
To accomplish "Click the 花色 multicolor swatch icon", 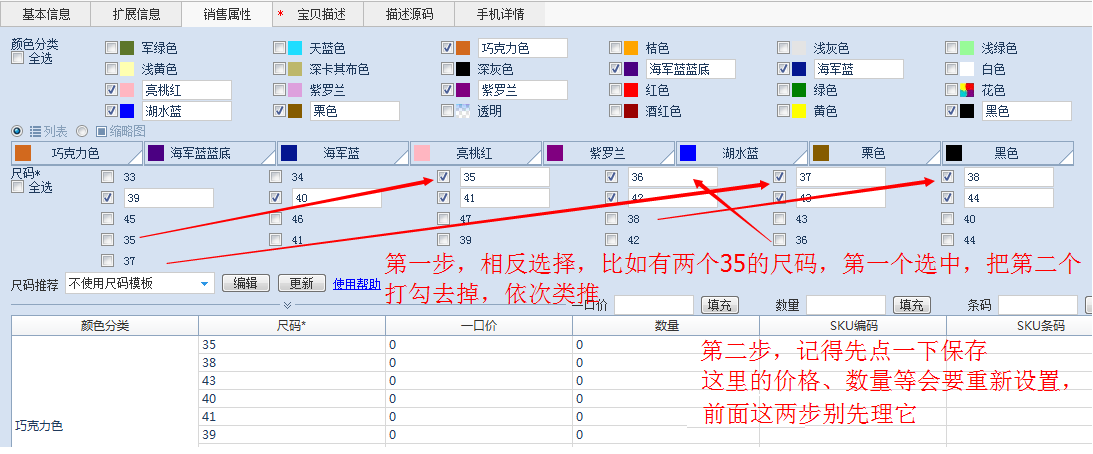I will tap(967, 90).
